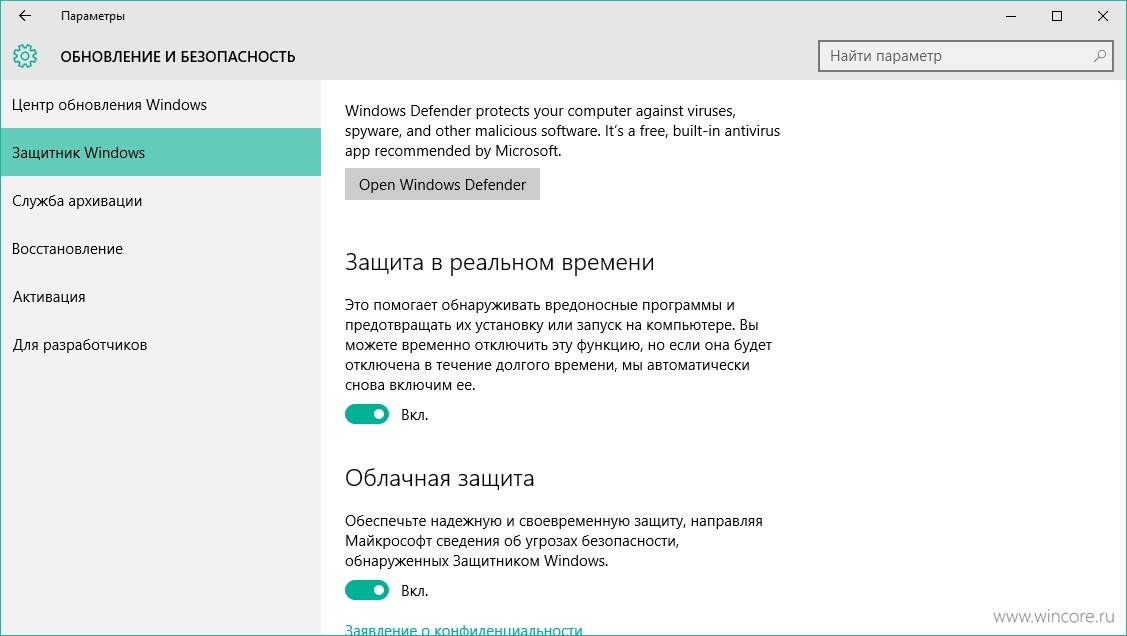
Task: Focus the Найти параметр search field
Action: [965, 56]
